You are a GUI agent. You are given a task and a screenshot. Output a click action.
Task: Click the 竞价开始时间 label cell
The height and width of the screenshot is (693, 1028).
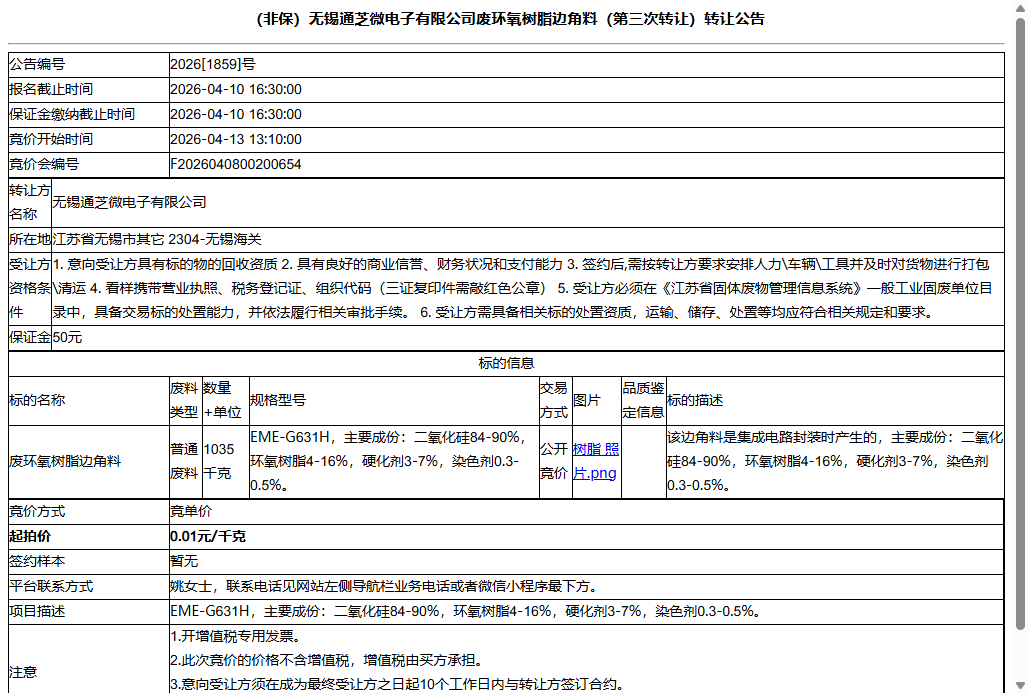click(89, 139)
